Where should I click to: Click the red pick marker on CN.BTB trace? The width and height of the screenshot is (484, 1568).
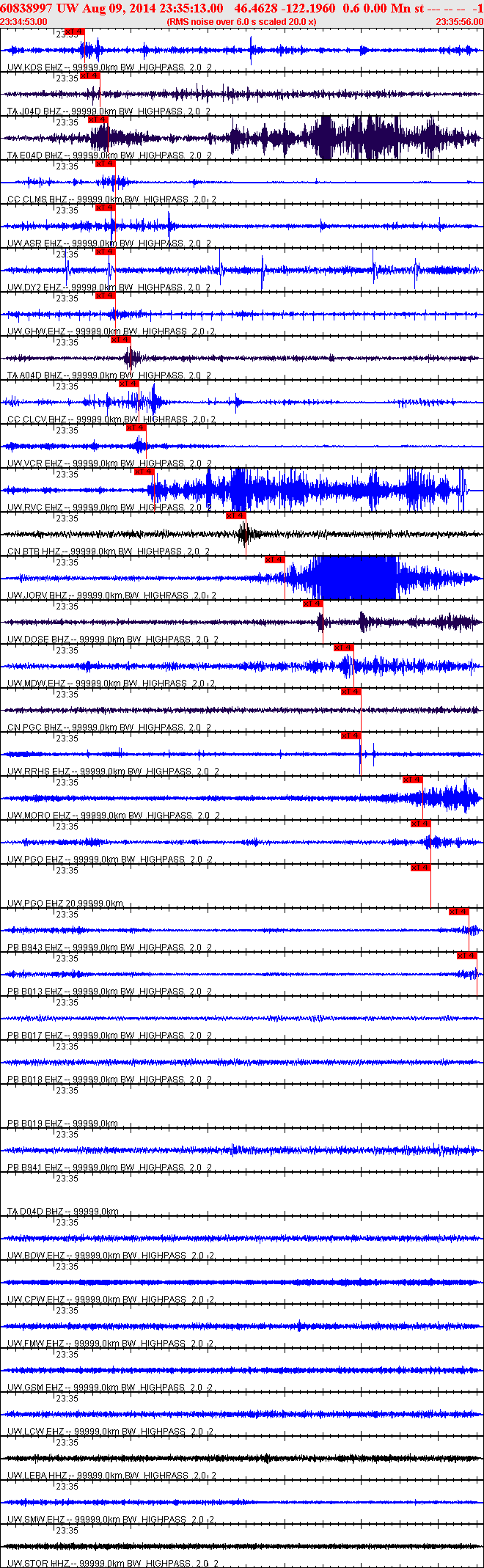(235, 516)
